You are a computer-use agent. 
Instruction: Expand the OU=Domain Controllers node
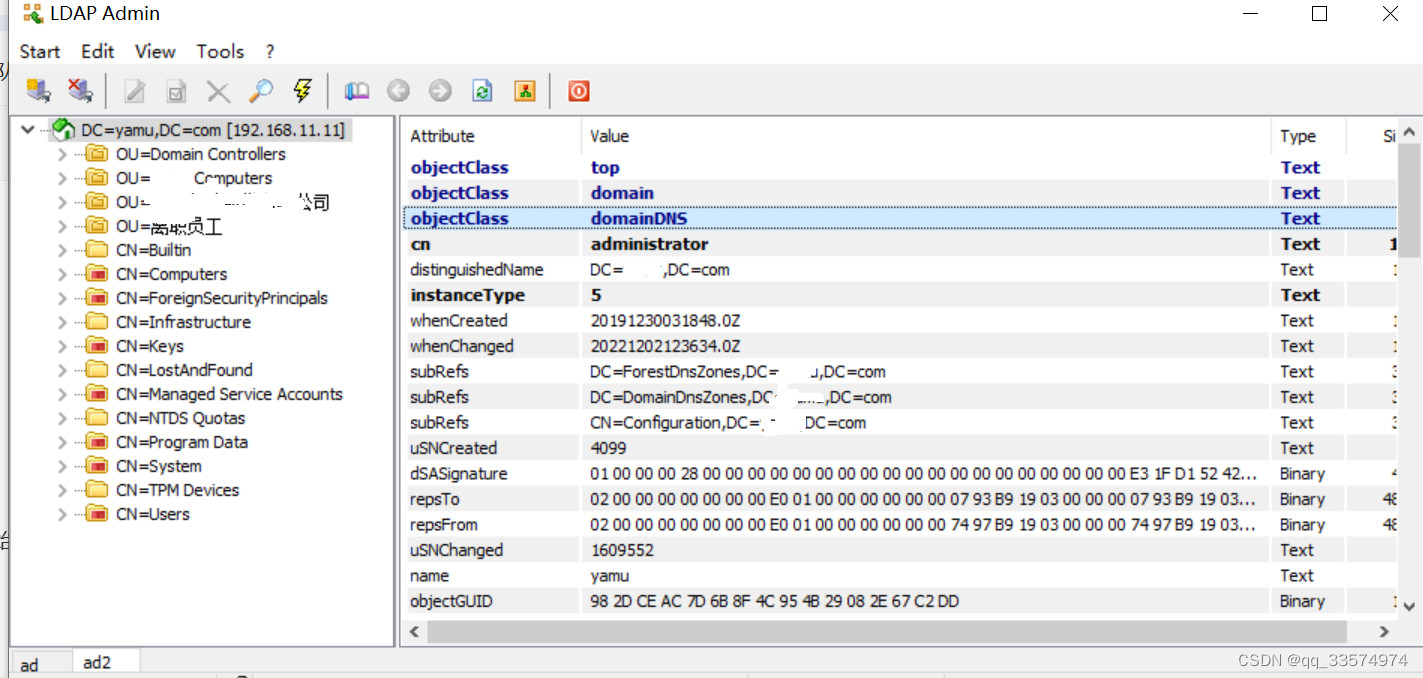click(x=60, y=154)
